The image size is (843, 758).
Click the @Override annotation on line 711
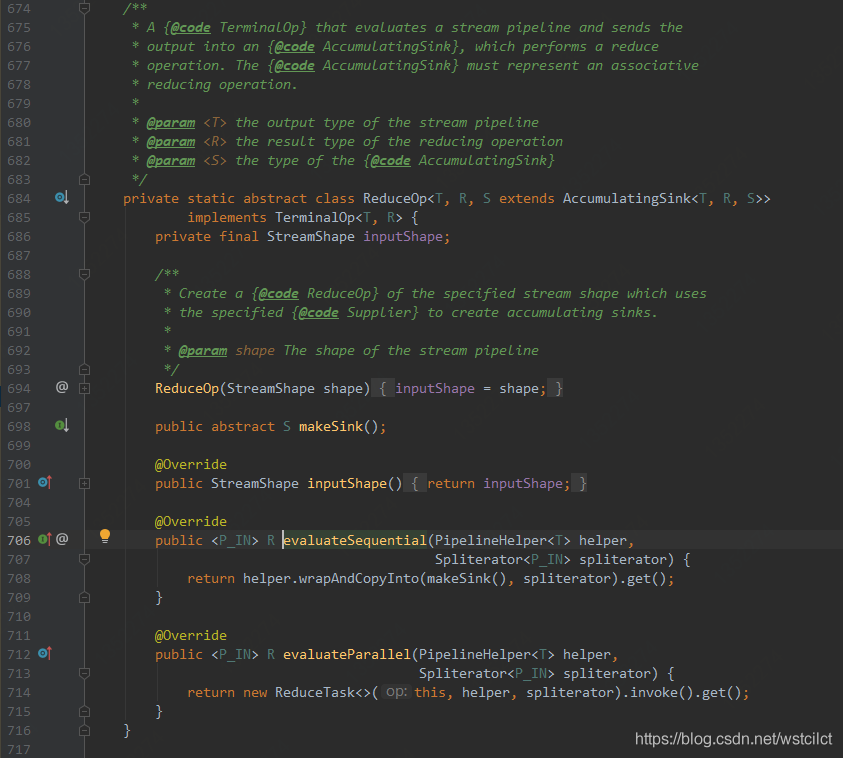tap(191, 635)
